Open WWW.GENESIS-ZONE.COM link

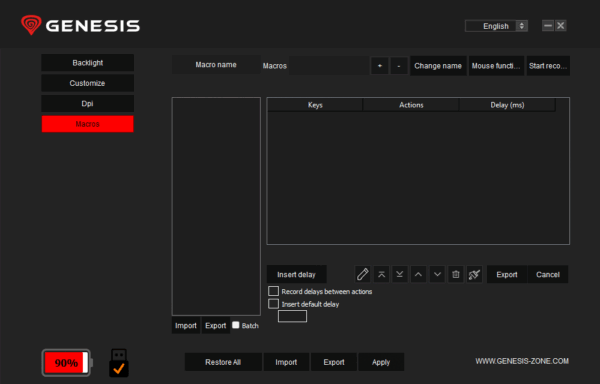522,361
